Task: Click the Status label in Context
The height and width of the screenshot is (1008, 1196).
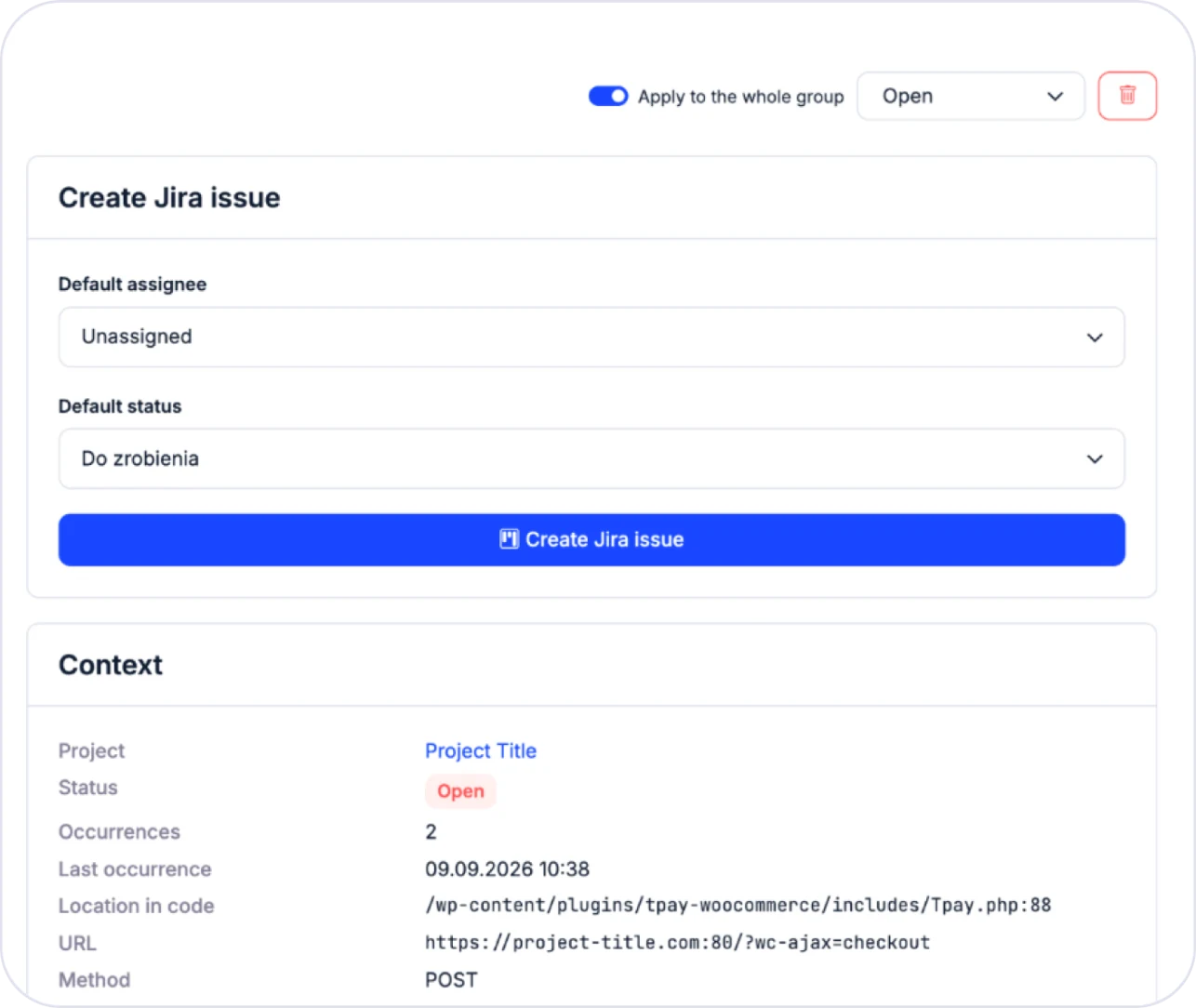Action: [x=88, y=788]
